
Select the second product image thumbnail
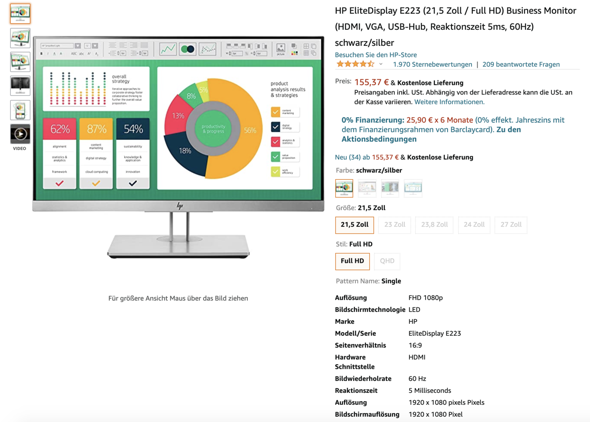click(20, 38)
